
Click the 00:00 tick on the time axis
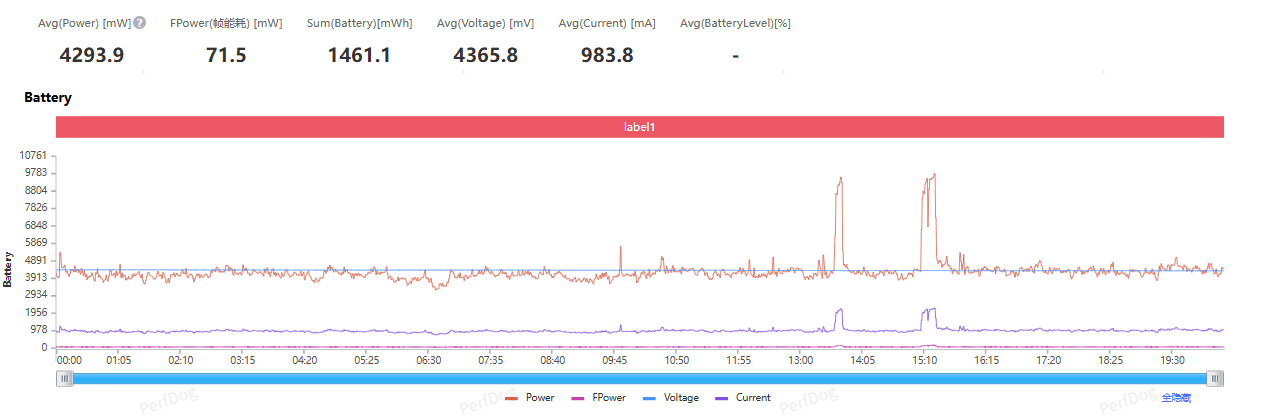pos(70,360)
